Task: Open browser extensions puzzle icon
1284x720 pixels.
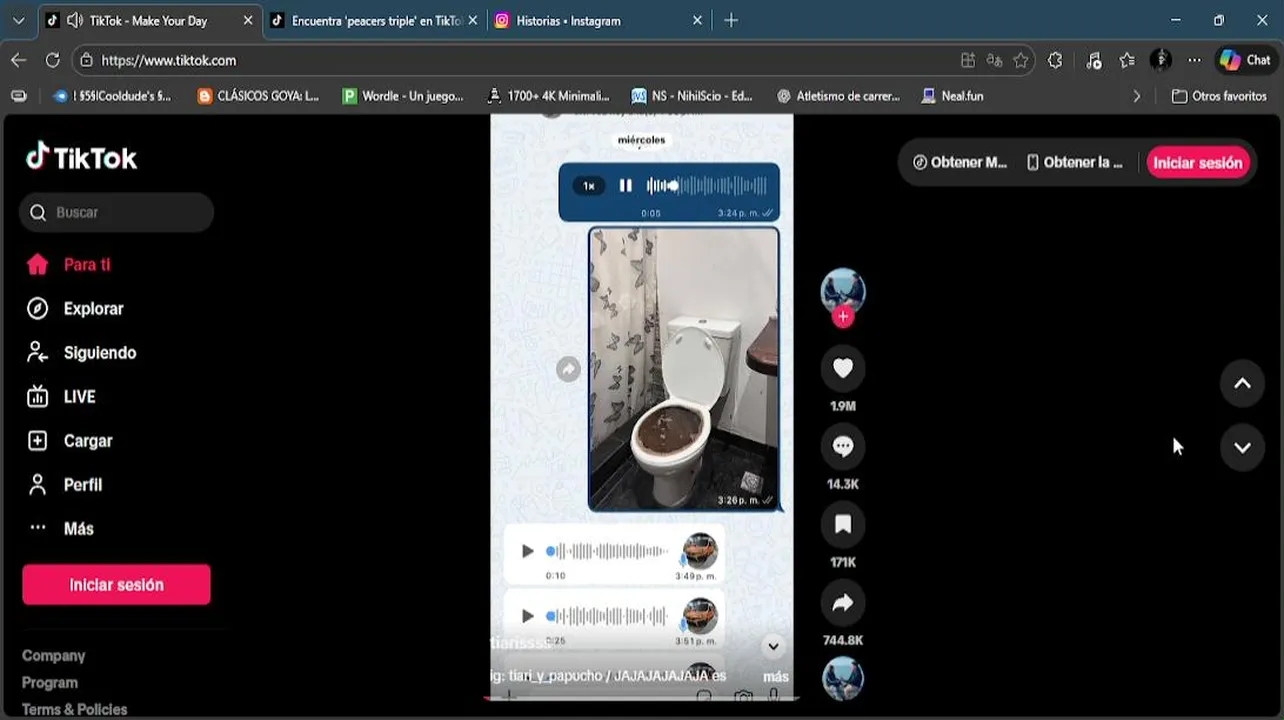Action: point(1055,60)
